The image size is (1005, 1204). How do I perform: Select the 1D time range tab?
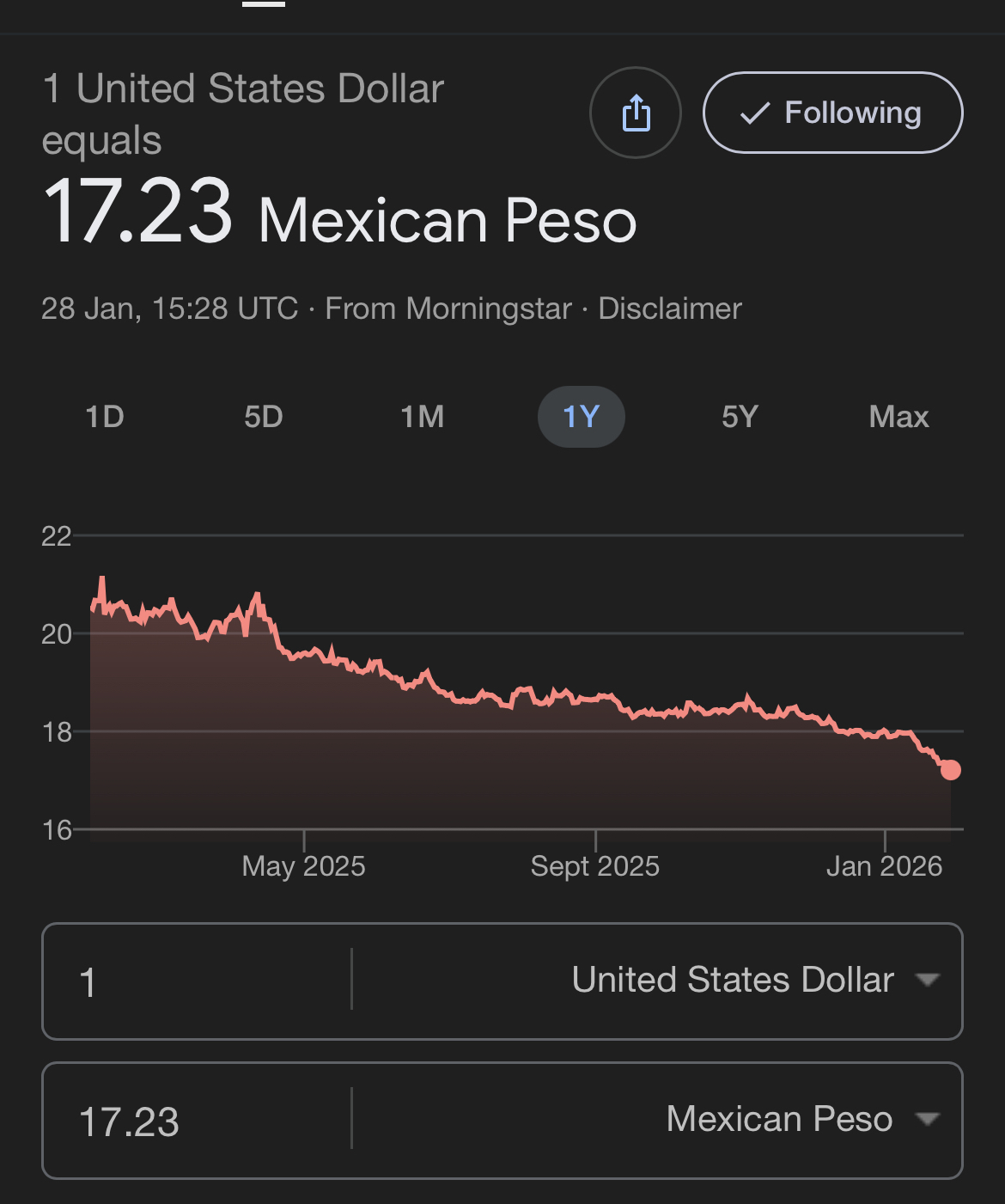coord(105,417)
